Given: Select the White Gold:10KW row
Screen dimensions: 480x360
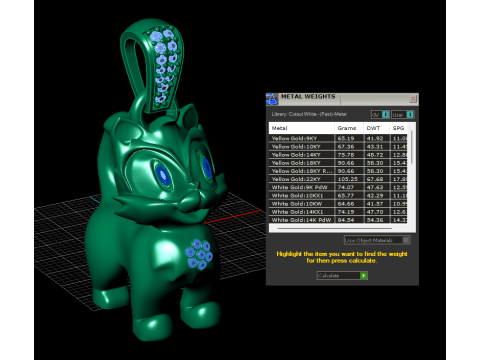Looking at the screenshot, I should [338, 204].
